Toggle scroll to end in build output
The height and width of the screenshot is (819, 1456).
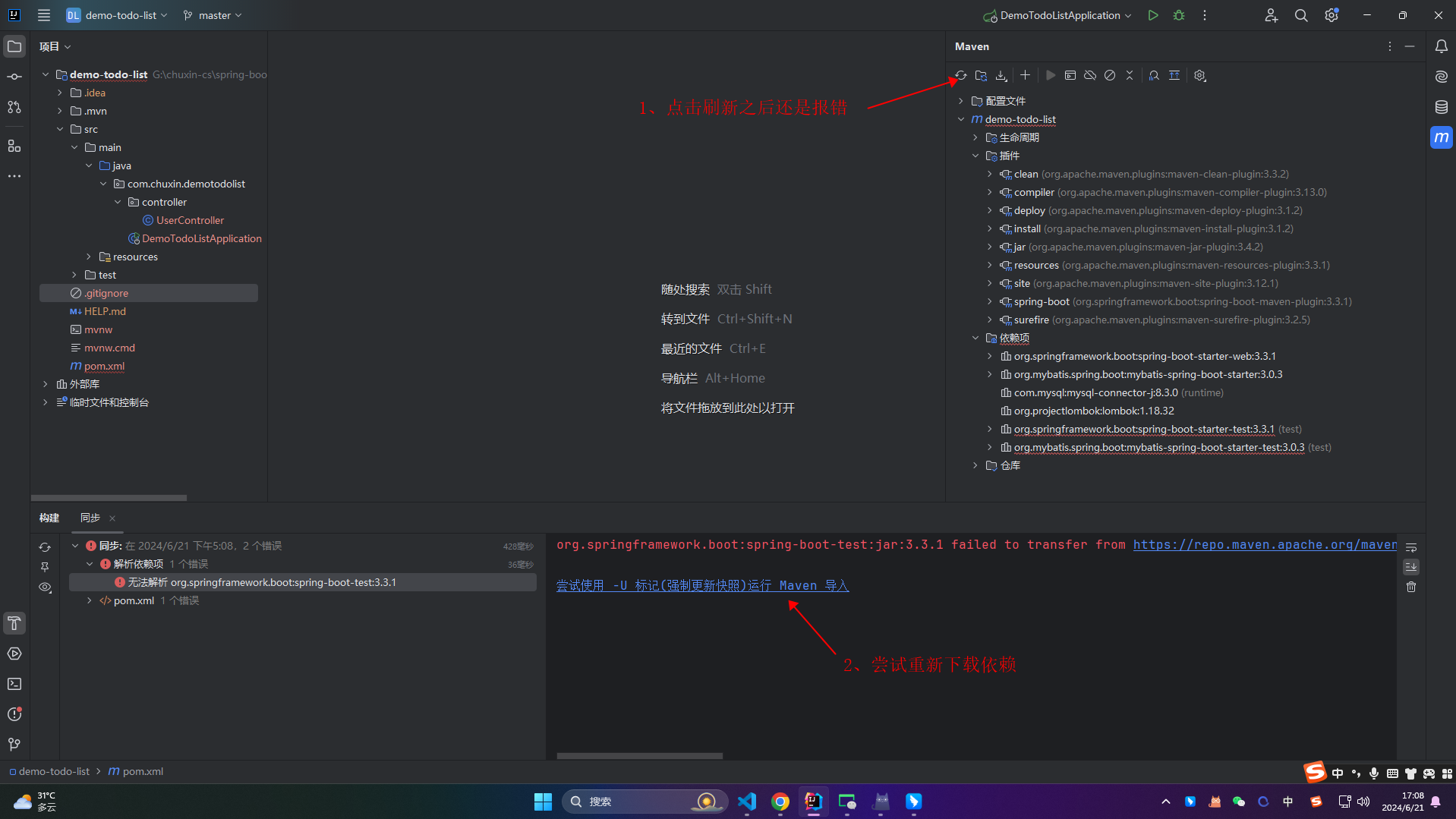point(1411,567)
